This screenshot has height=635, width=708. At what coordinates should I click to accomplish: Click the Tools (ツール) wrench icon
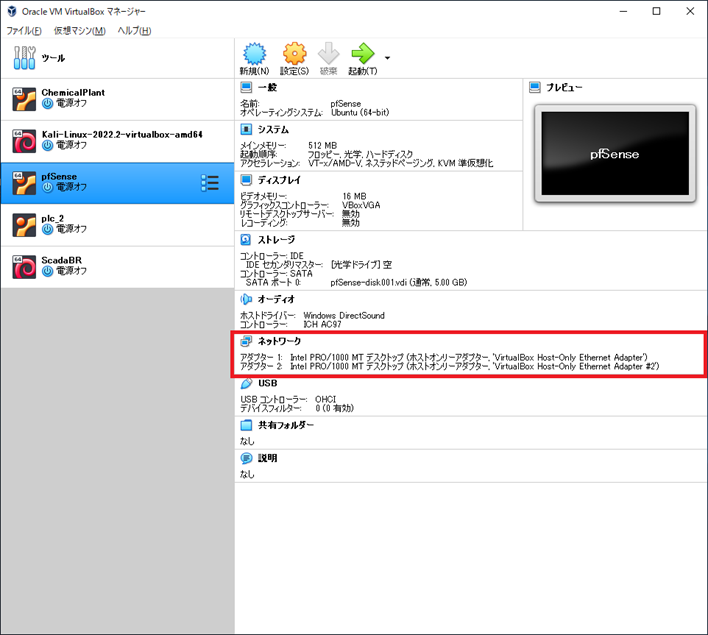[x=24, y=58]
